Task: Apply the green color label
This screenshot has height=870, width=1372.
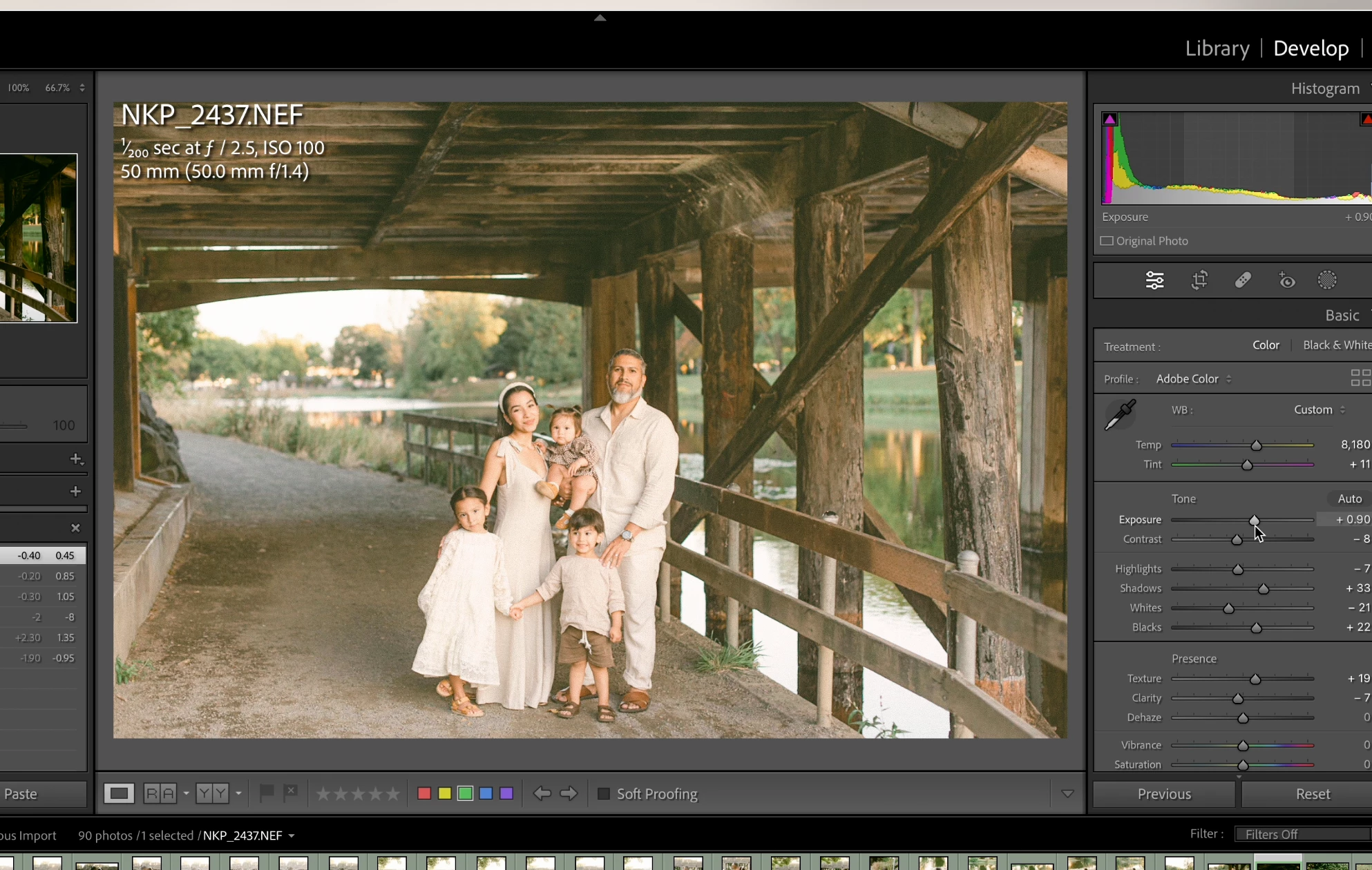Action: [x=465, y=794]
